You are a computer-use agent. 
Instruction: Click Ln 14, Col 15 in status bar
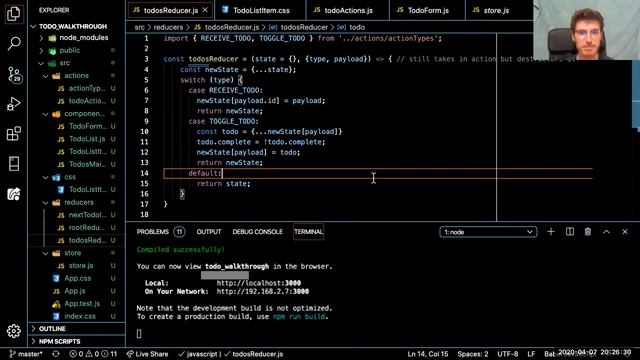coord(427,354)
